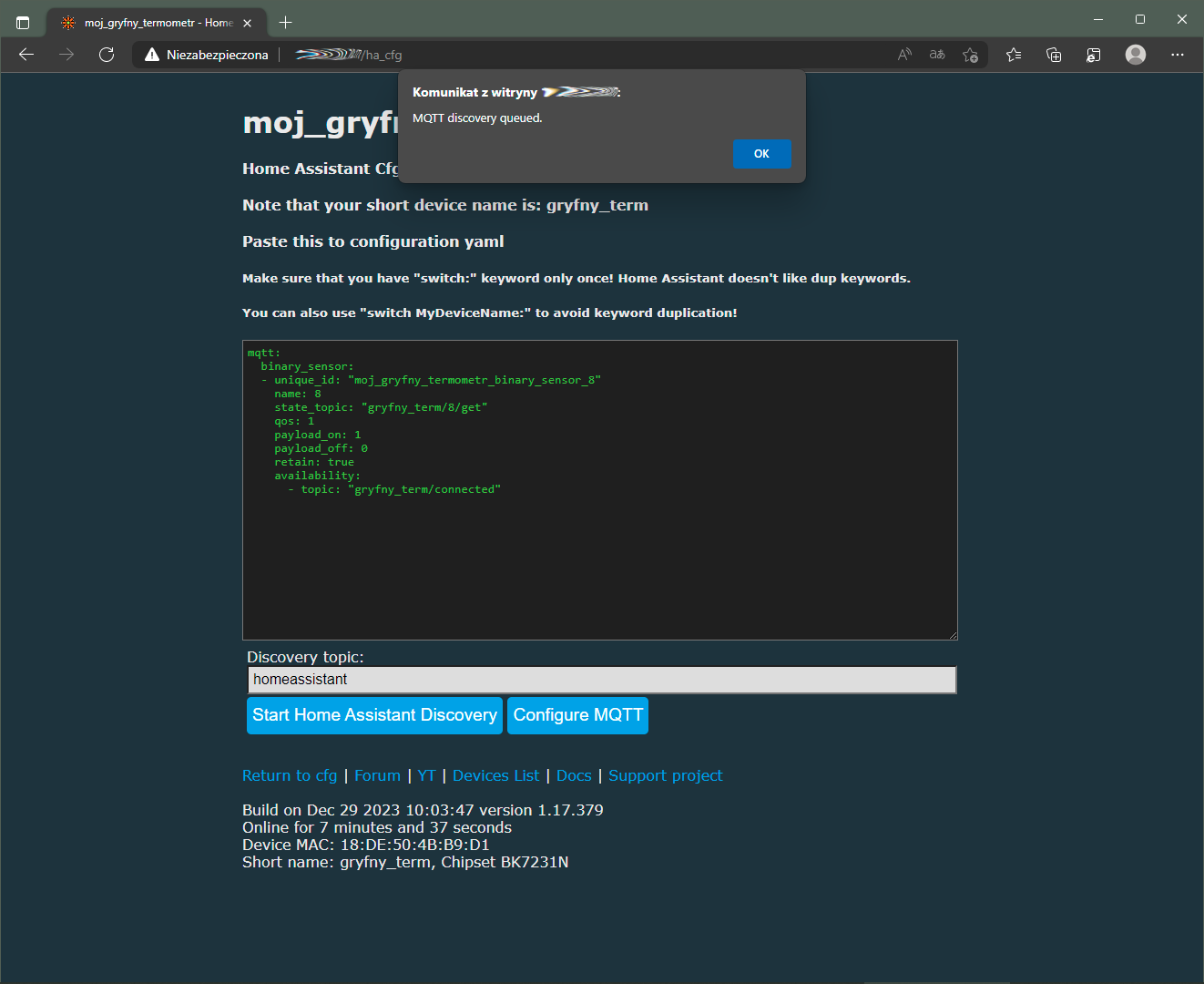Image resolution: width=1204 pixels, height=984 pixels.
Task: Open the browser profile avatar
Action: click(x=1136, y=55)
